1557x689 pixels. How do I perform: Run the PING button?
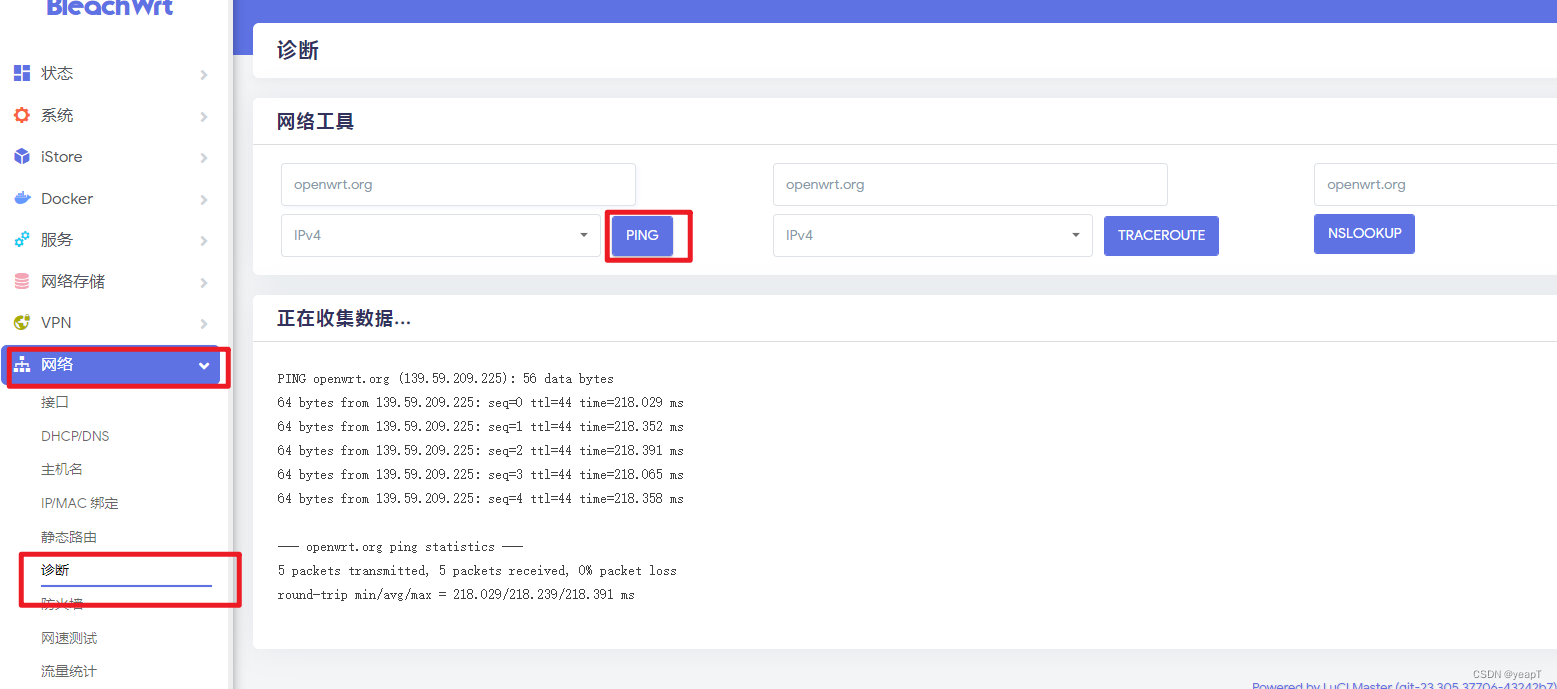click(642, 236)
